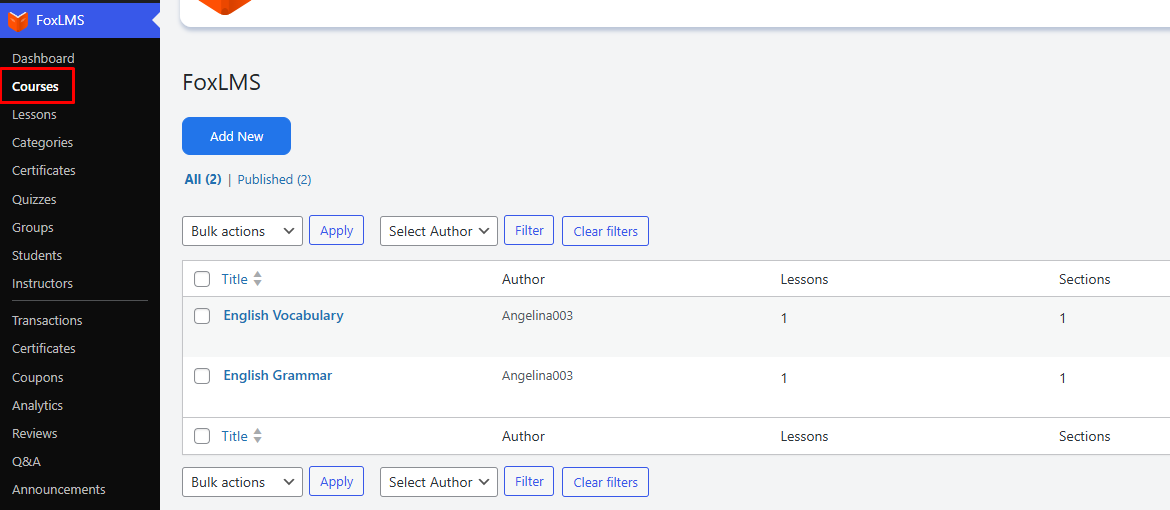Image resolution: width=1170 pixels, height=510 pixels.
Task: Toggle the select-all checkbox in table footer
Action: pos(202,436)
